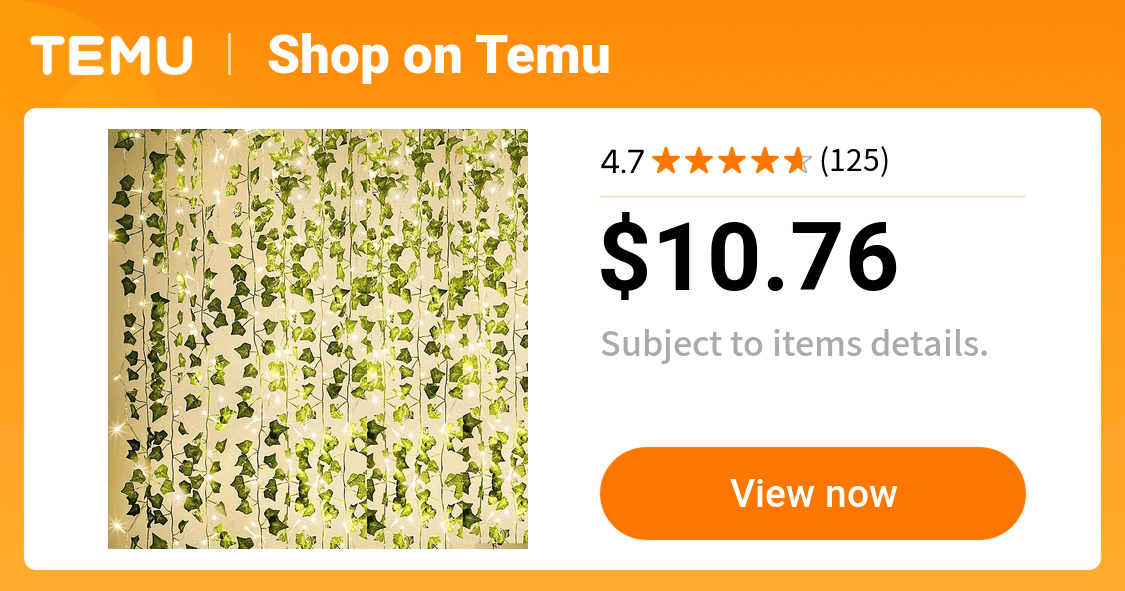Viewport: 1125px width, 591px height.
Task: Select the fourth rating star
Action: [x=764, y=160]
